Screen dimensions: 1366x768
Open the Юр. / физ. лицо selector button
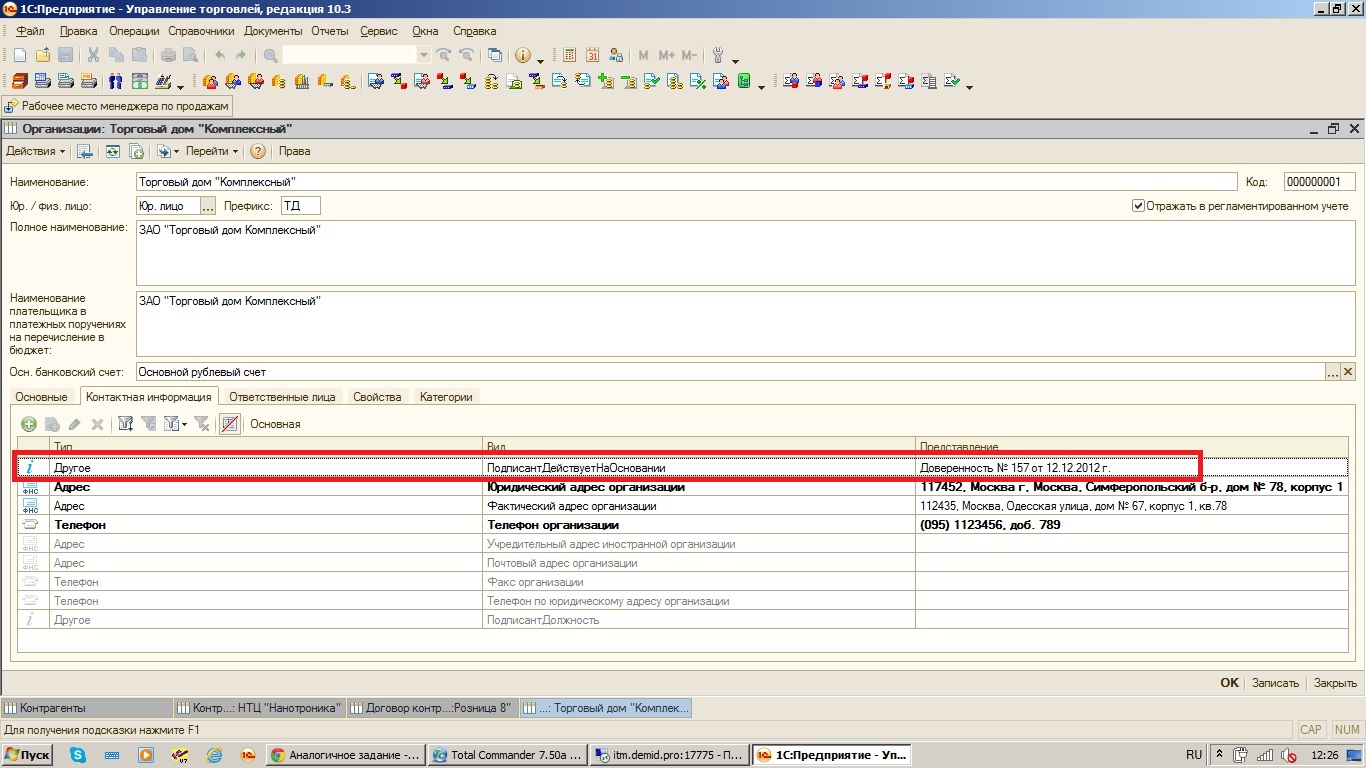tap(208, 206)
